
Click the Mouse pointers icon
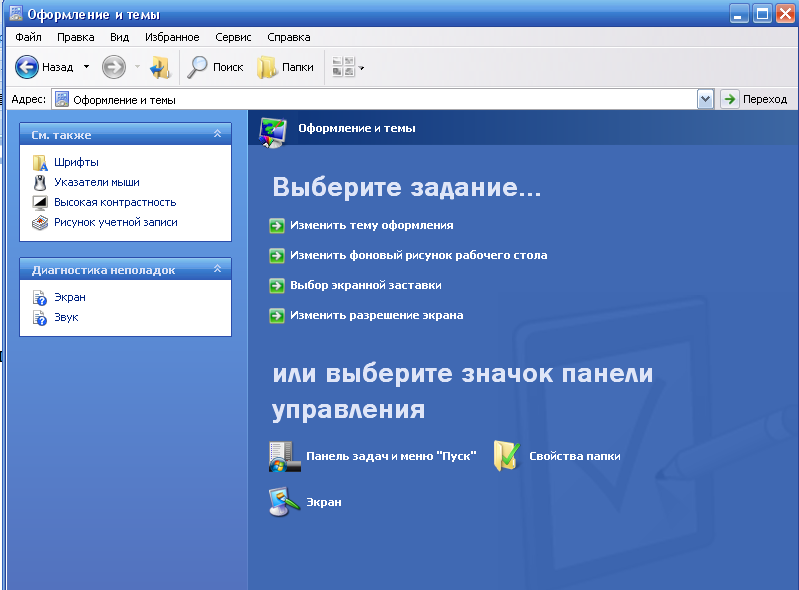click(40, 182)
